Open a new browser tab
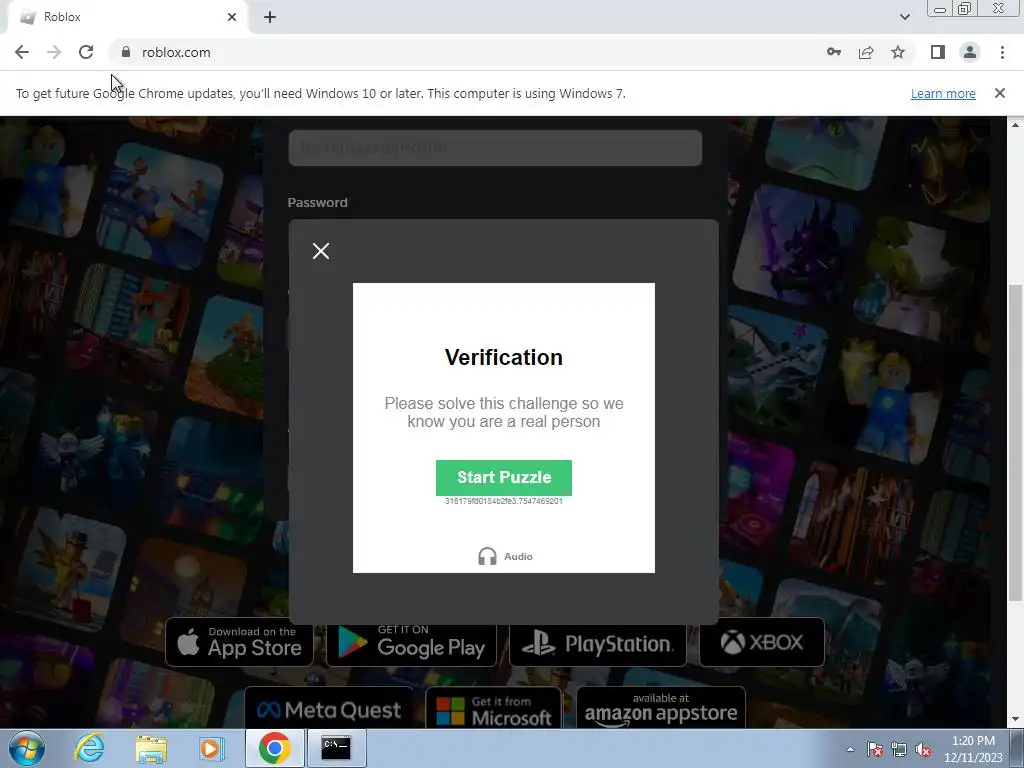Image resolution: width=1024 pixels, height=768 pixels. (x=270, y=17)
